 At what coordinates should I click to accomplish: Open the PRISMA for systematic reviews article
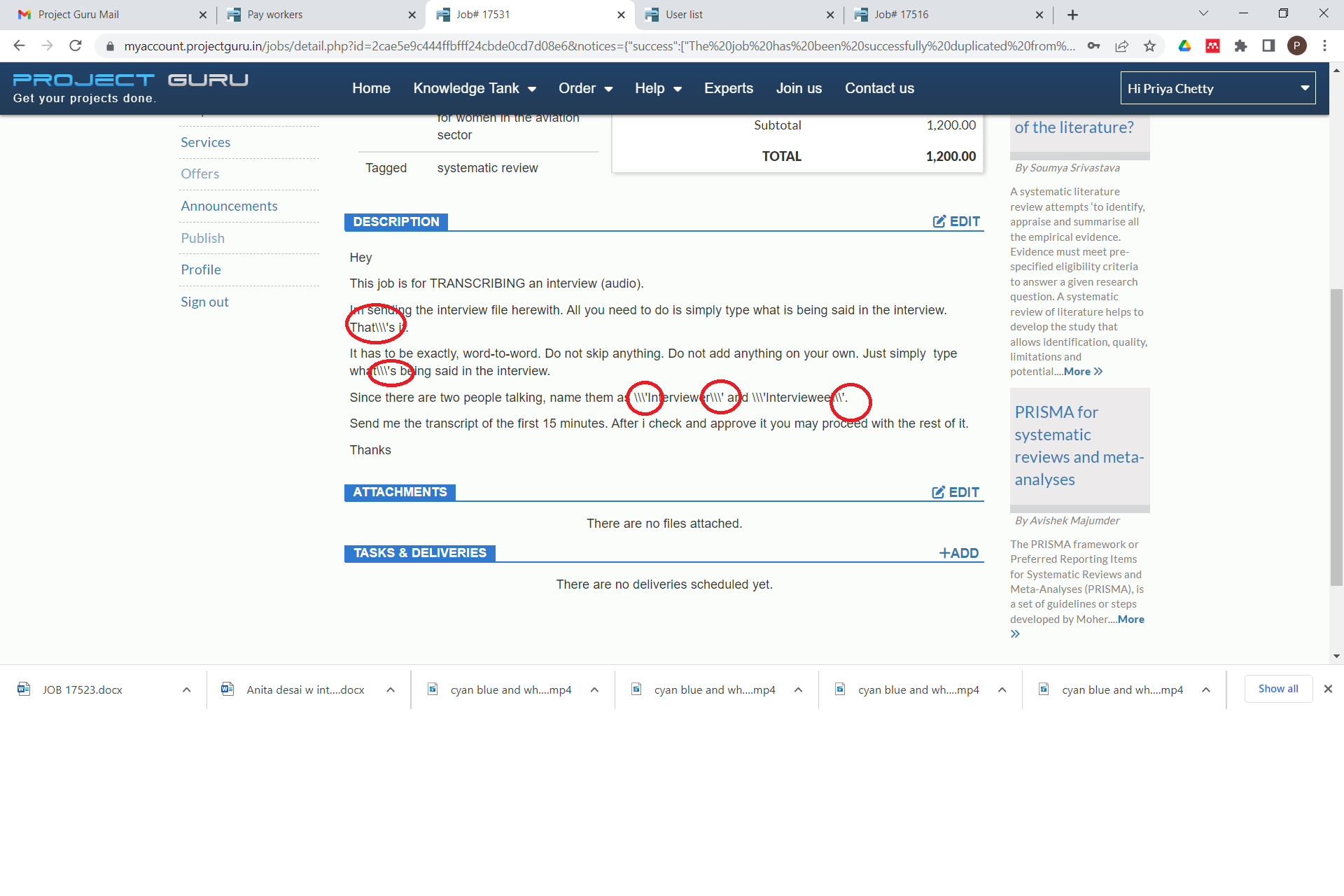click(1079, 446)
